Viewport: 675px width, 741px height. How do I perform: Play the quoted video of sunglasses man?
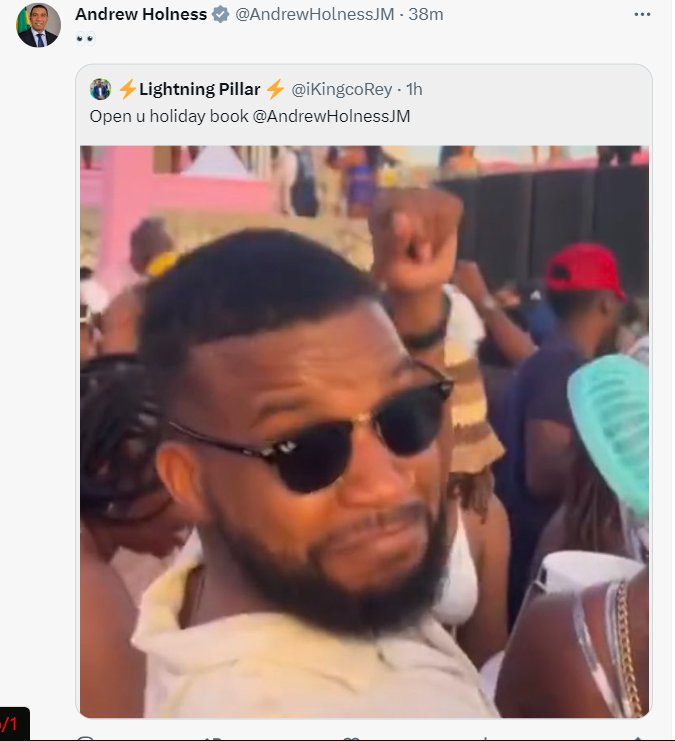click(x=364, y=431)
